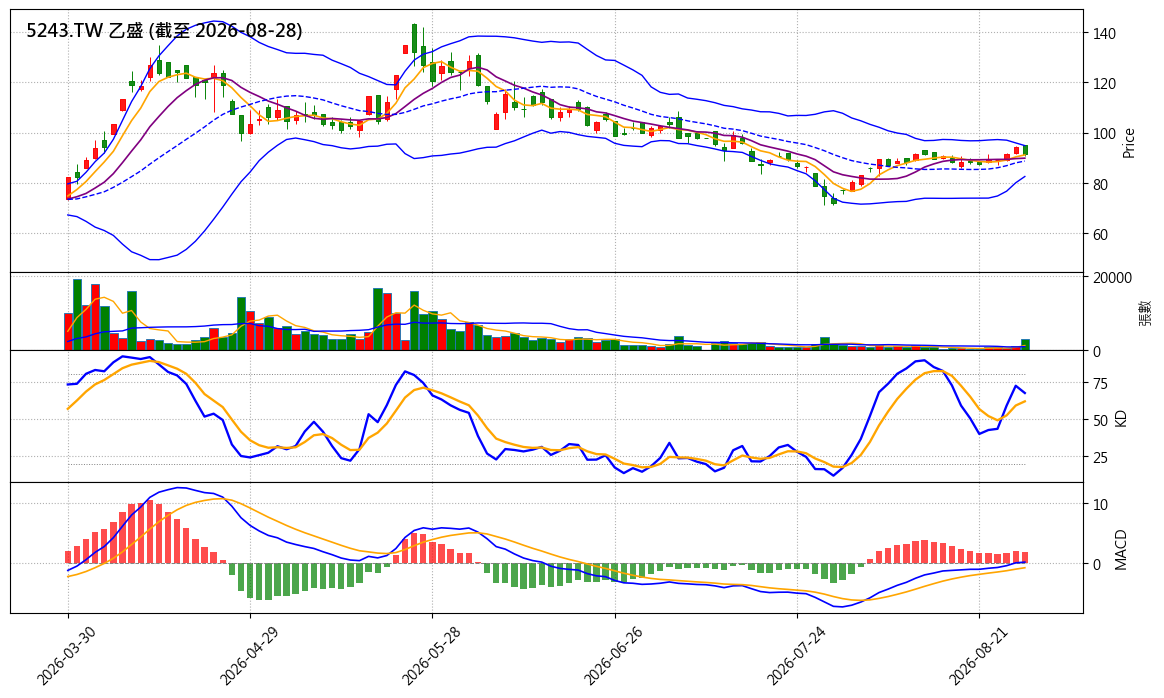Click the "Price" axis label
The width and height of the screenshot is (1164, 698).
pos(1128,143)
